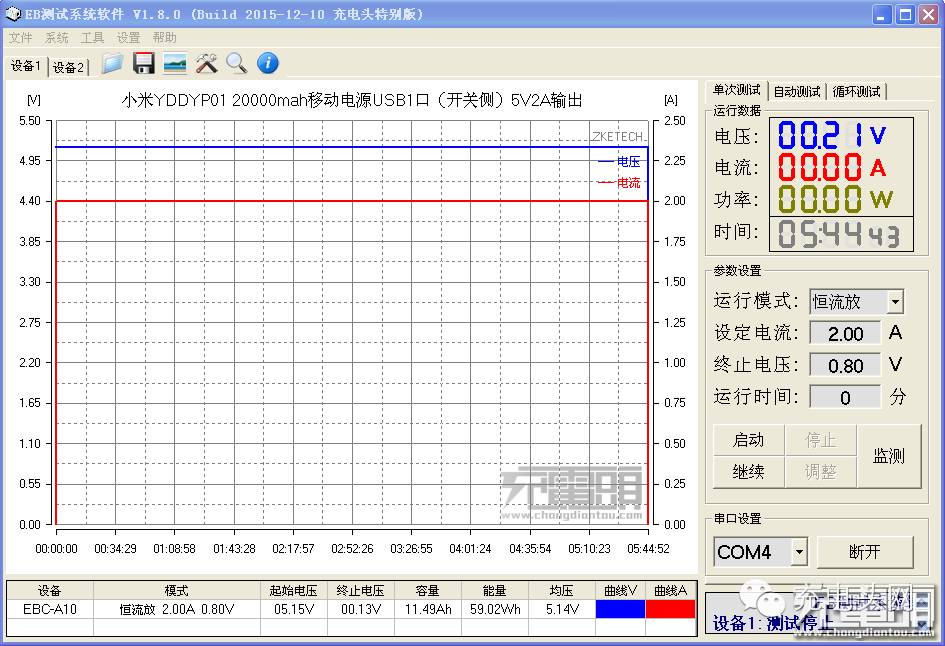Click the 均压 column header
The height and width of the screenshot is (646, 945).
coord(562,591)
